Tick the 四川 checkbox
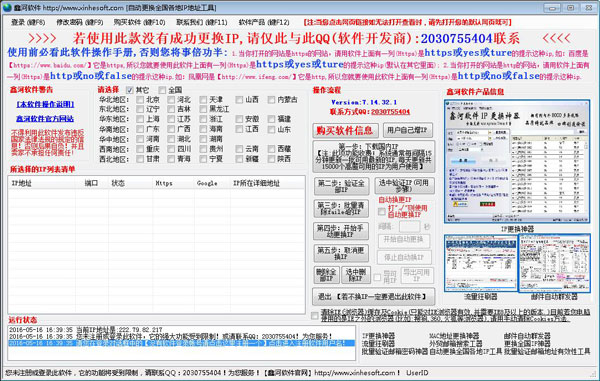The image size is (600, 381). point(171,149)
